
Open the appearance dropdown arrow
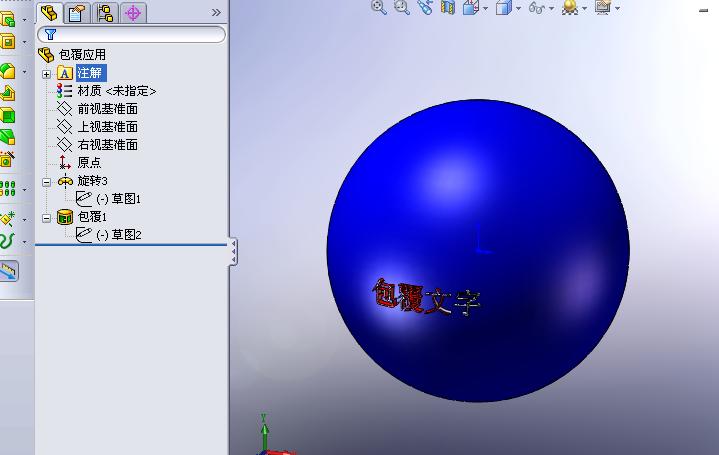pos(584,8)
